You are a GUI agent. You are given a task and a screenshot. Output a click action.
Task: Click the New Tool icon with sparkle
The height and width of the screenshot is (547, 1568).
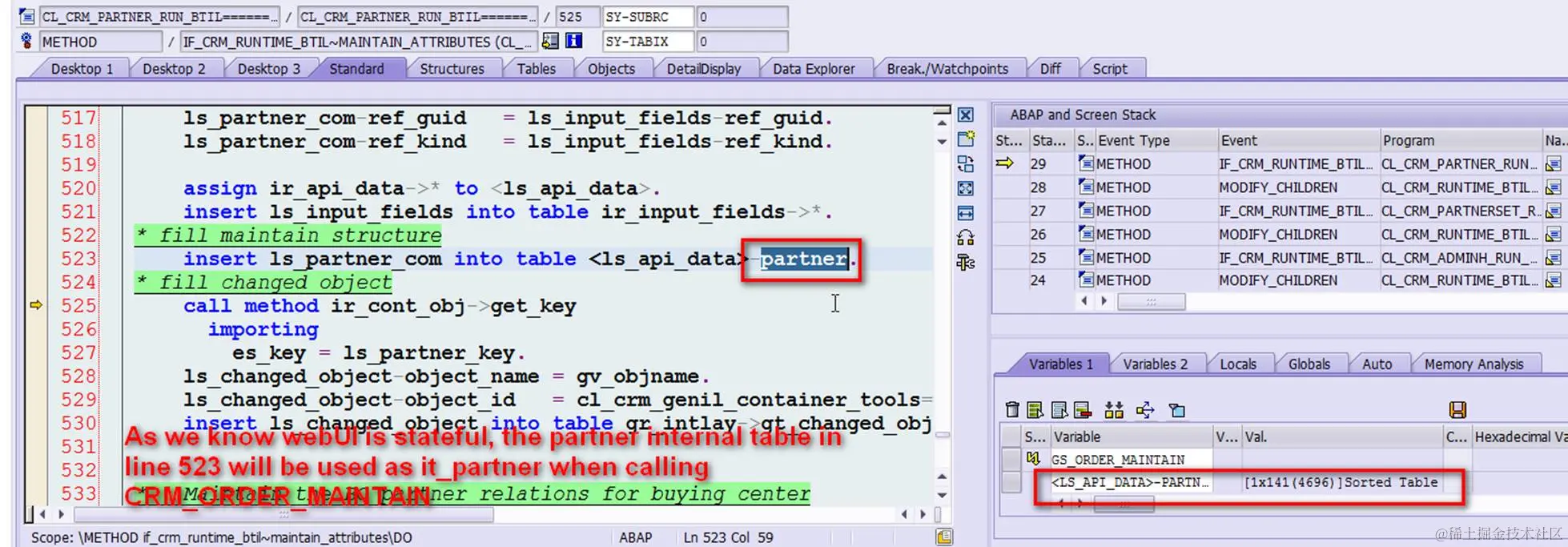pyautogui.click(x=966, y=139)
